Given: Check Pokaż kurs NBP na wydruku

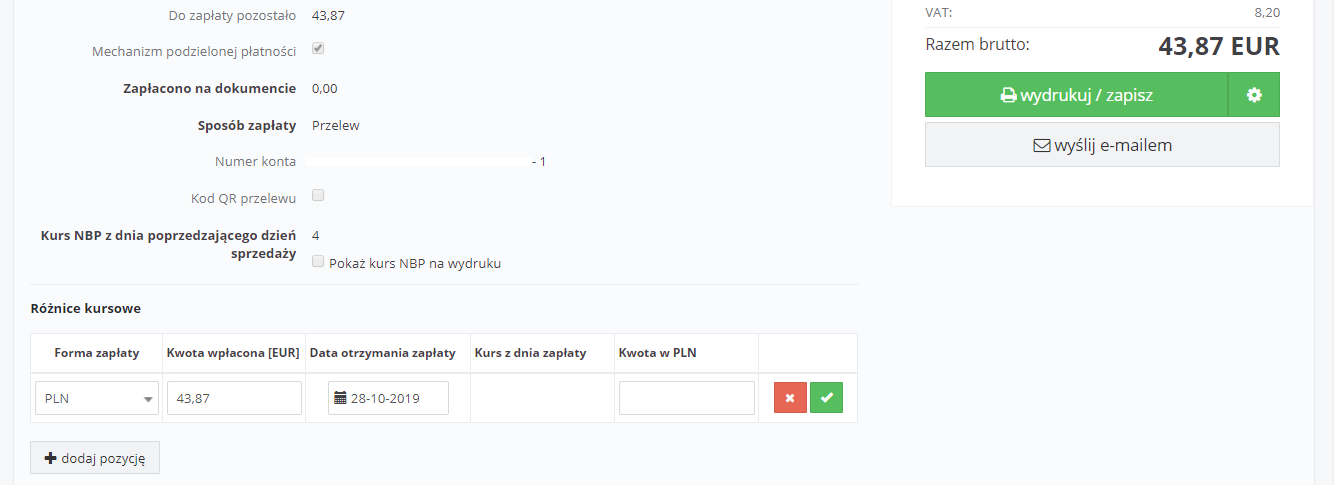Looking at the screenshot, I should point(318,261).
